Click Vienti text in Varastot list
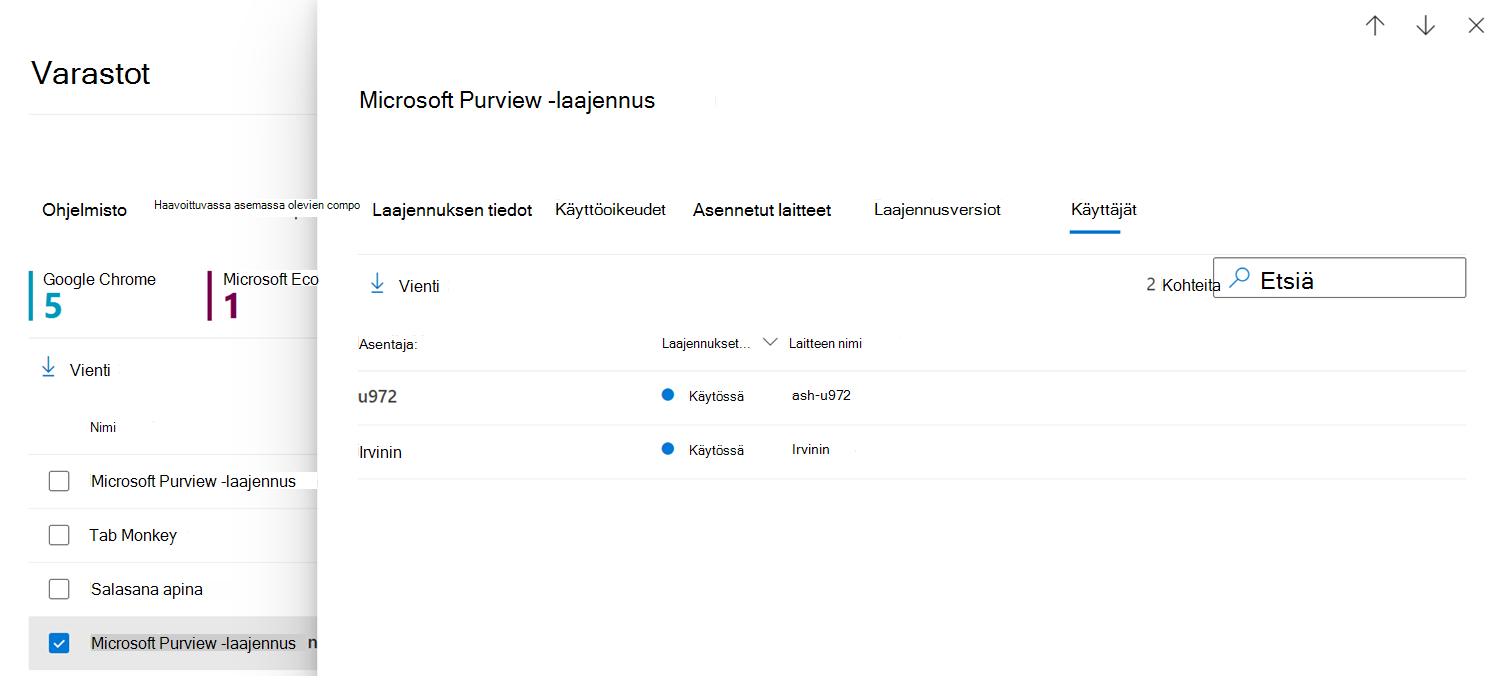The height and width of the screenshot is (676, 1500). (90, 370)
